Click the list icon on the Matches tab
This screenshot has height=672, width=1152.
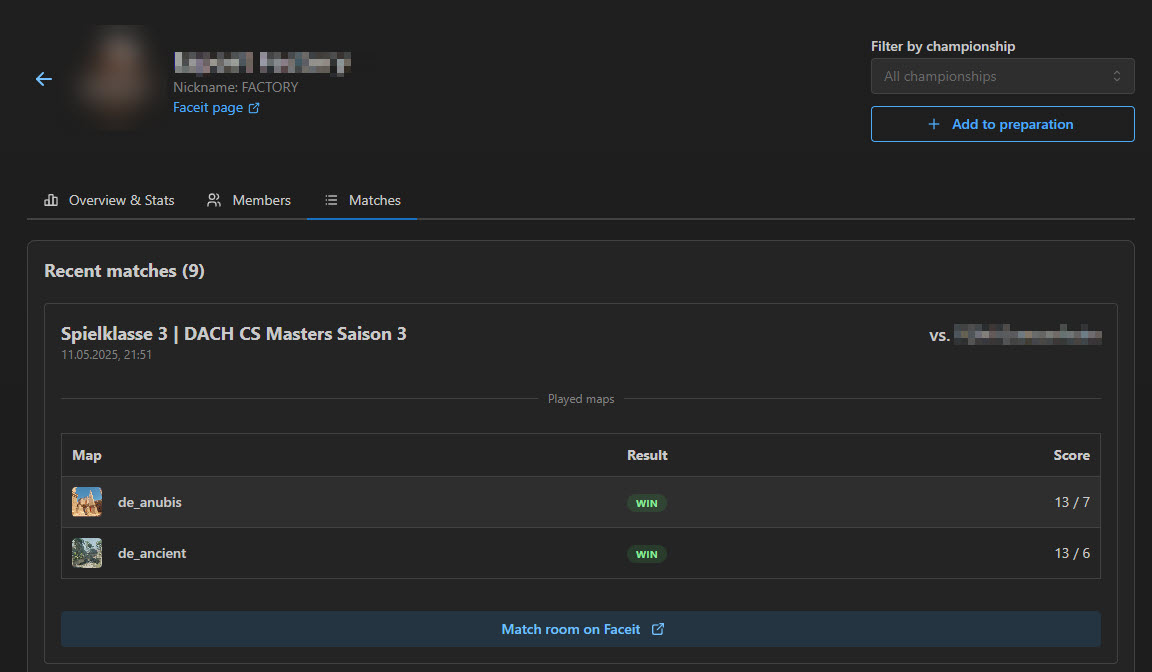tap(330, 200)
